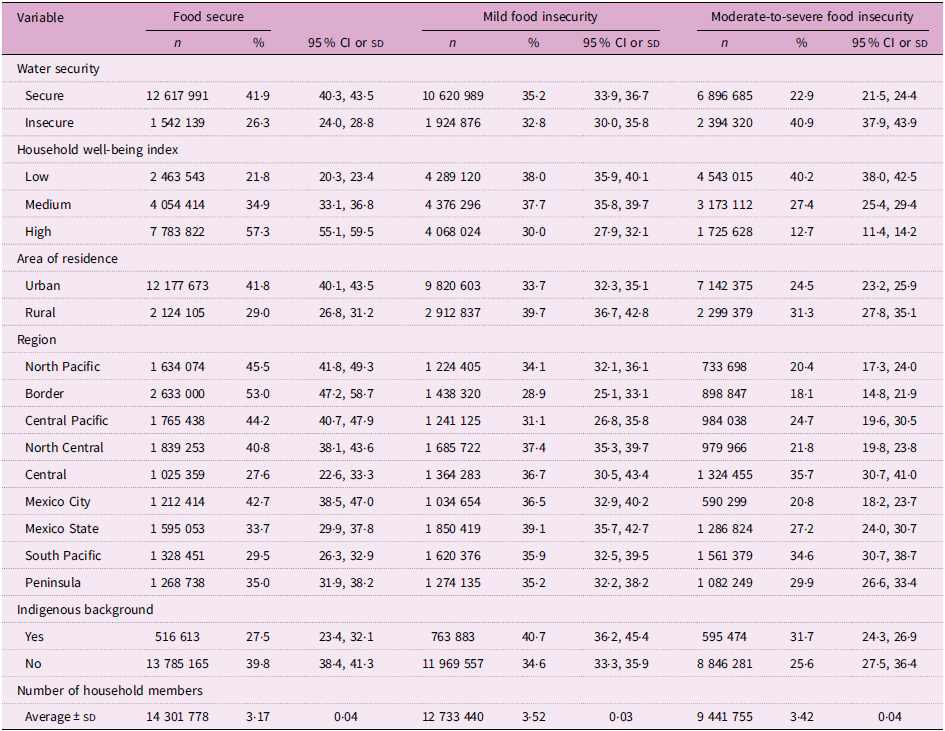Click the 'Food secure' column header

click(208, 17)
